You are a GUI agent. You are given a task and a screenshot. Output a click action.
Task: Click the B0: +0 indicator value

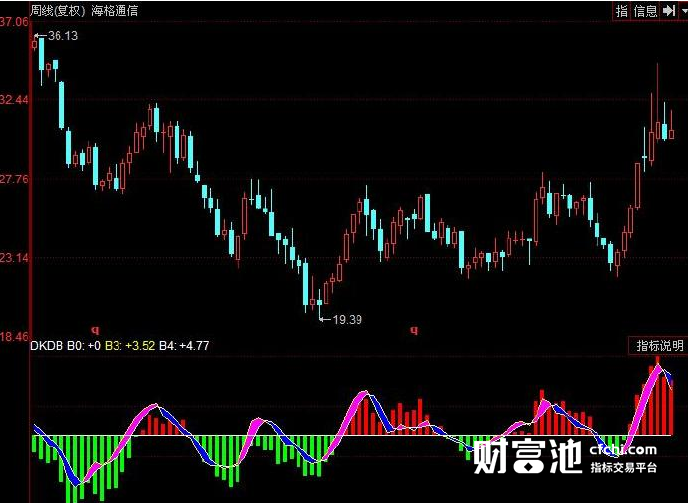coord(84,345)
